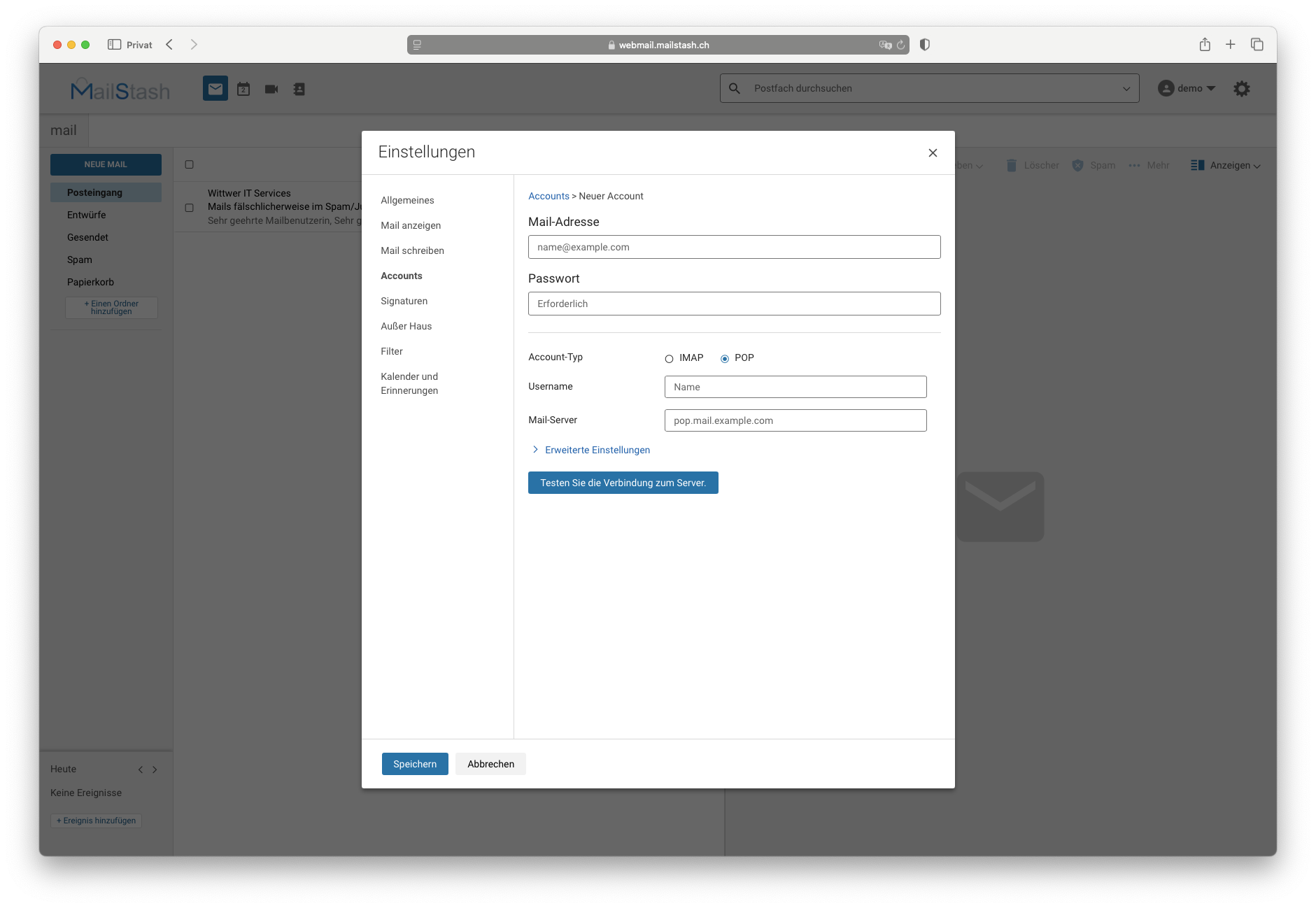Open the settings gear icon

point(1242,88)
